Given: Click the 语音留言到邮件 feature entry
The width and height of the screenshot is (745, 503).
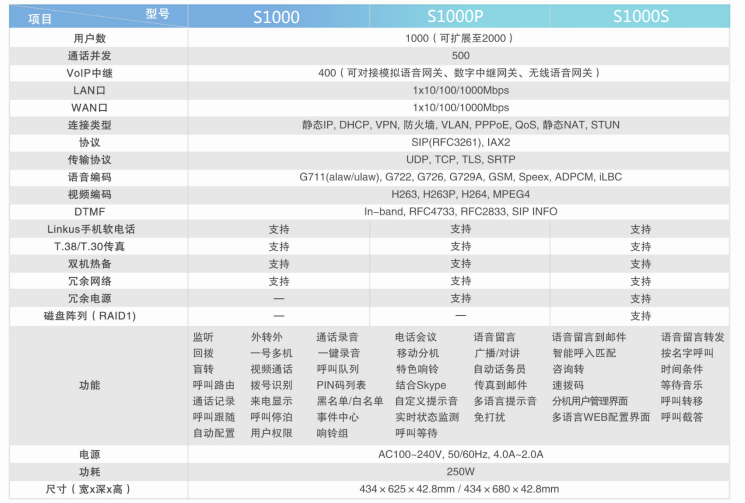Looking at the screenshot, I should (x=589, y=338).
